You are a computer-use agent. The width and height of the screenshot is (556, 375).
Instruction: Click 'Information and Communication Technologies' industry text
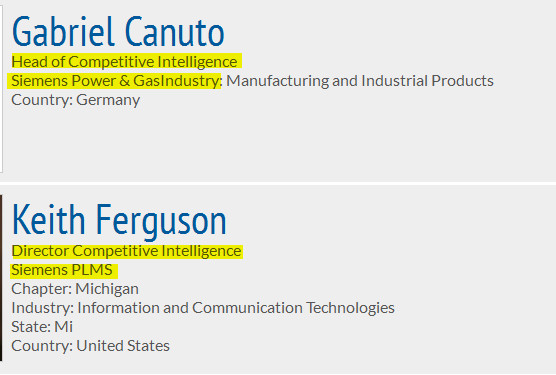pyautogui.click(x=236, y=308)
